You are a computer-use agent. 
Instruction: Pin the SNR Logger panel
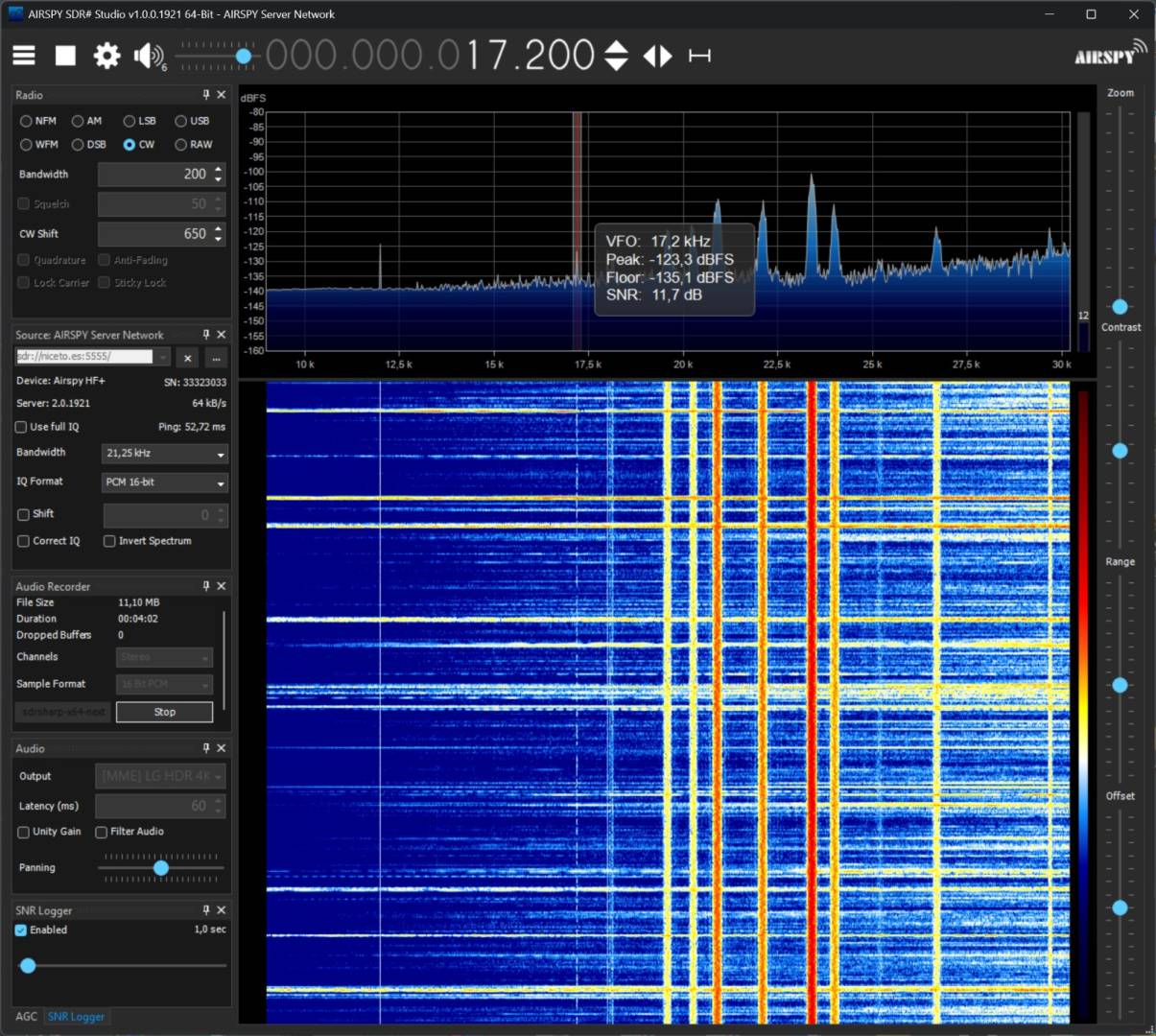pos(206,910)
